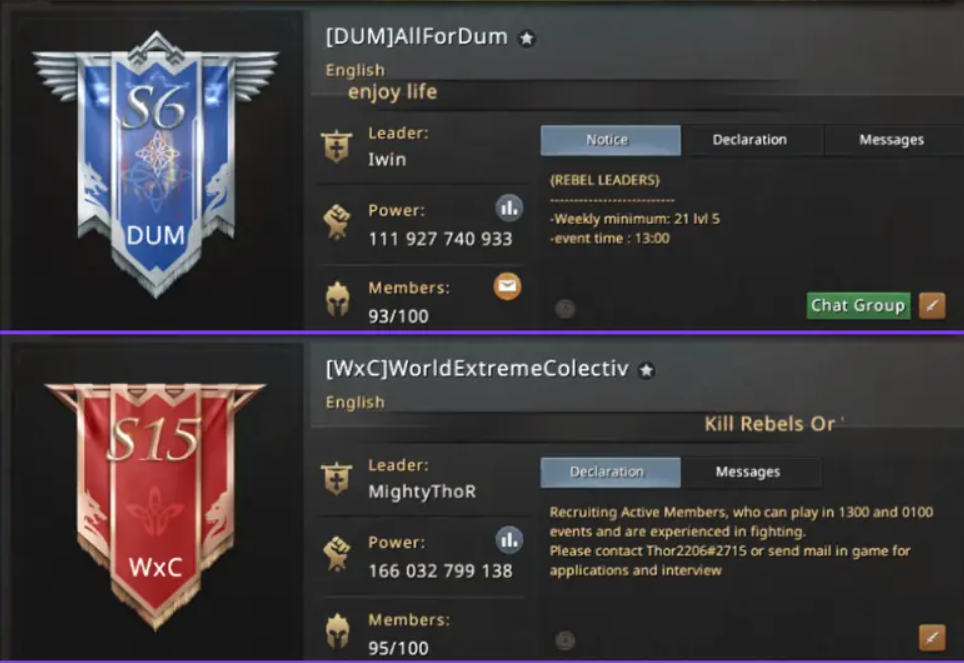Switch to DUM Declaration tab
This screenshot has width=964, height=663.
click(750, 140)
